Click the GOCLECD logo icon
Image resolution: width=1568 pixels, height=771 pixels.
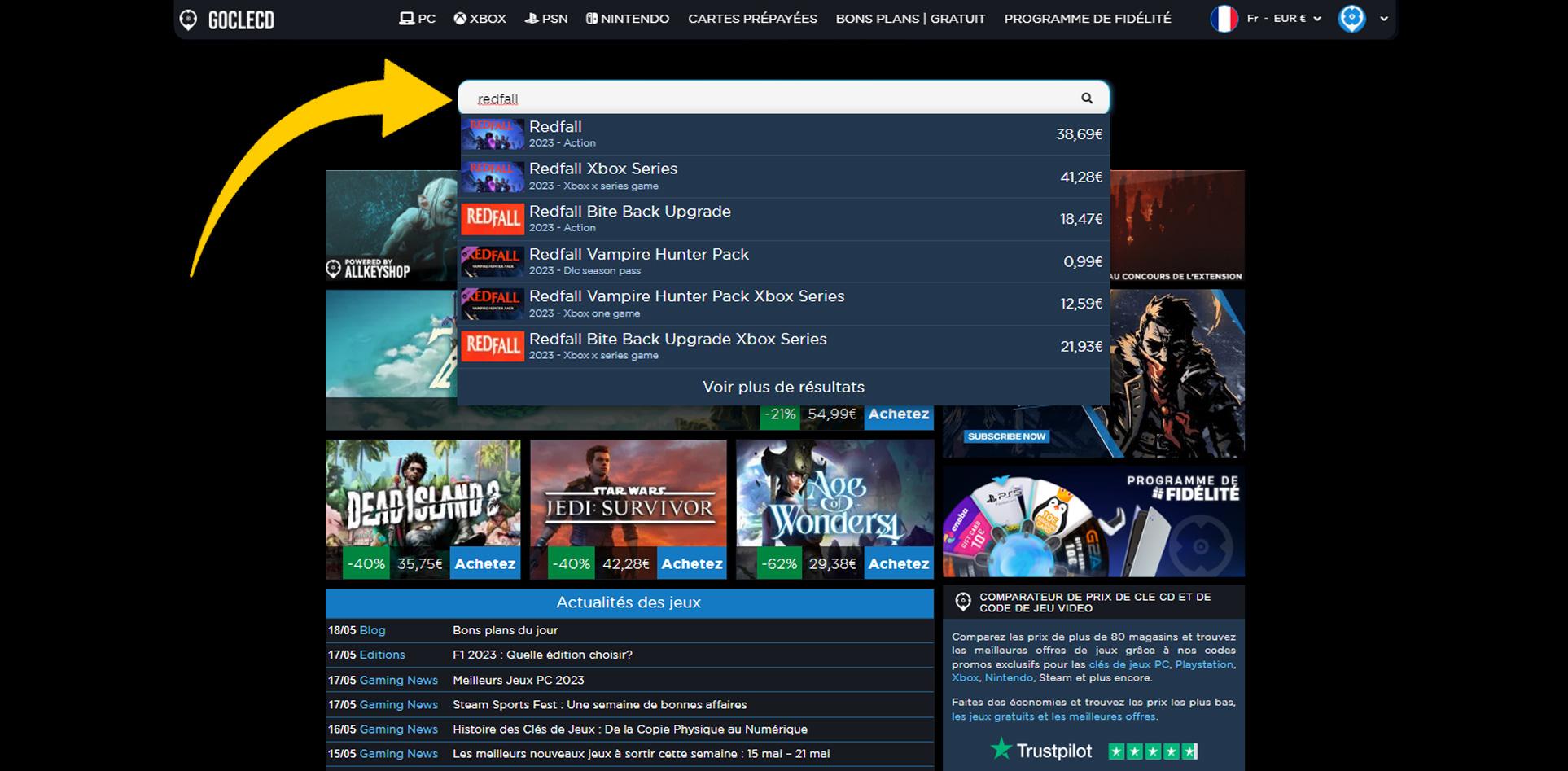[x=188, y=20]
